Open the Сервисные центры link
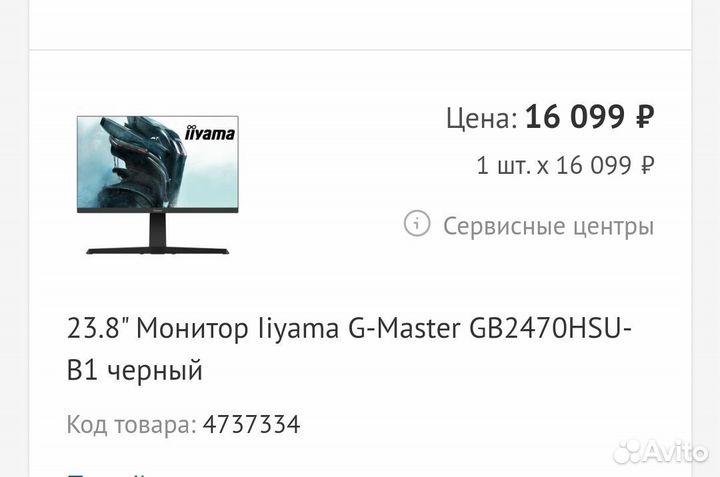Image resolution: width=720 pixels, height=477 pixels. click(x=548, y=226)
